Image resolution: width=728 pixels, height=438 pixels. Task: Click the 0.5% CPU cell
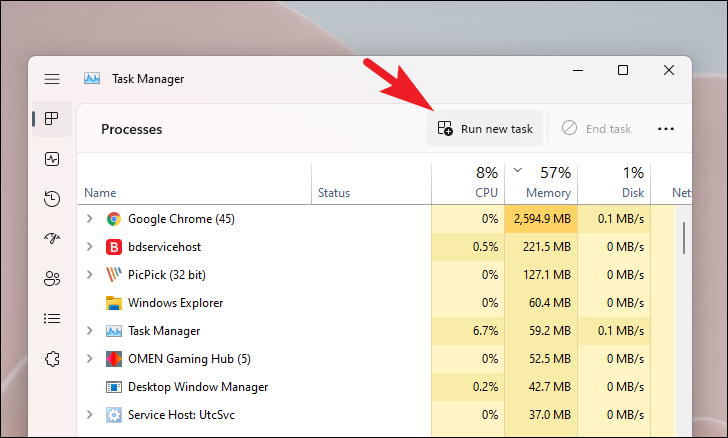pos(468,247)
